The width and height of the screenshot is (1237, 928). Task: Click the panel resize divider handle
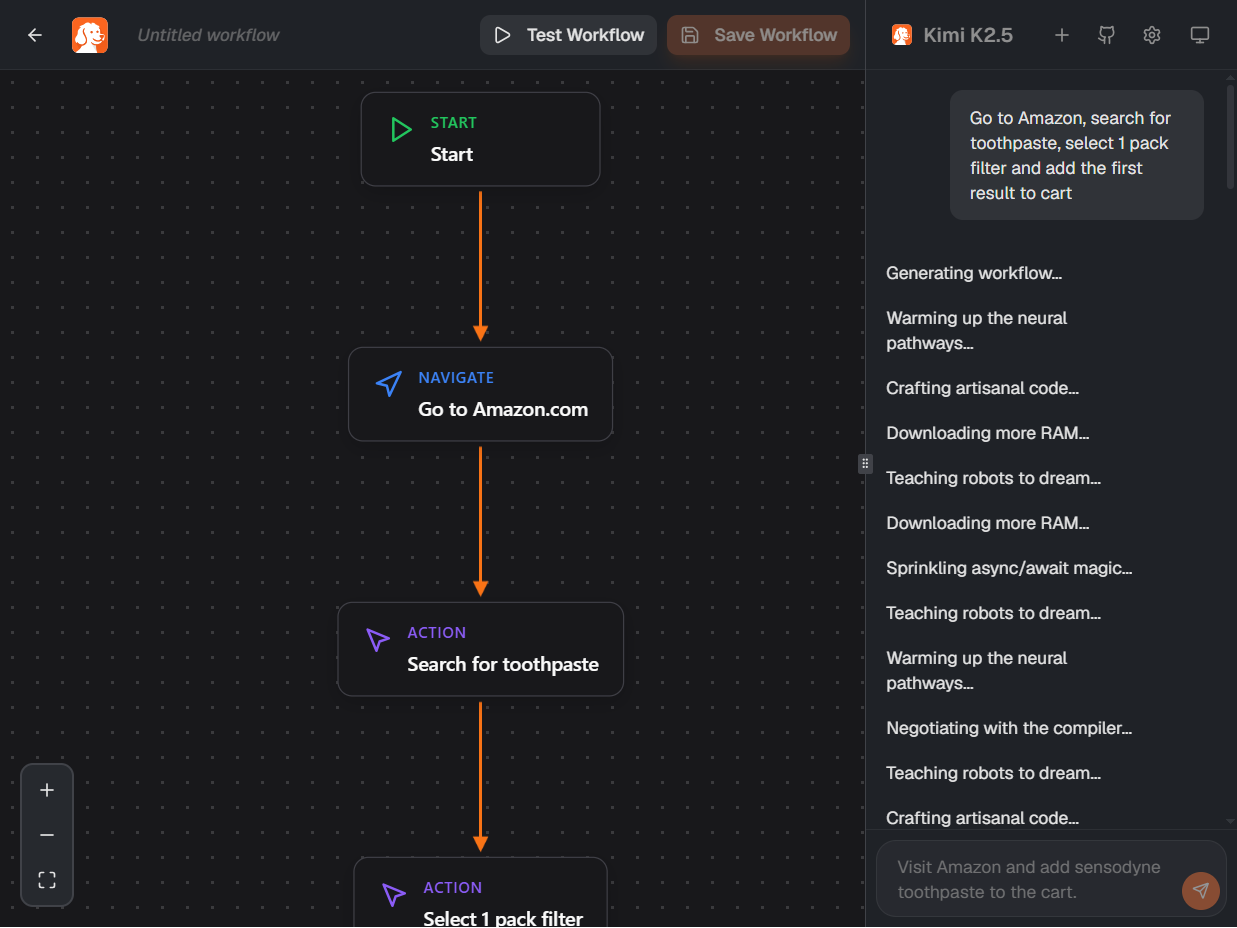tap(865, 463)
